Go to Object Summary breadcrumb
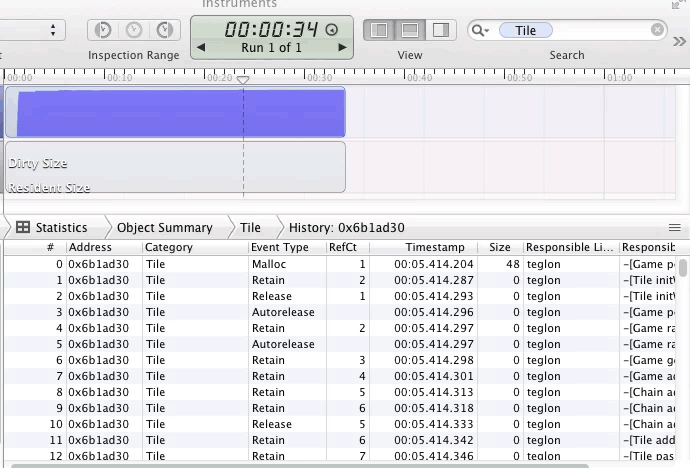The width and height of the screenshot is (690, 468). click(x=165, y=227)
